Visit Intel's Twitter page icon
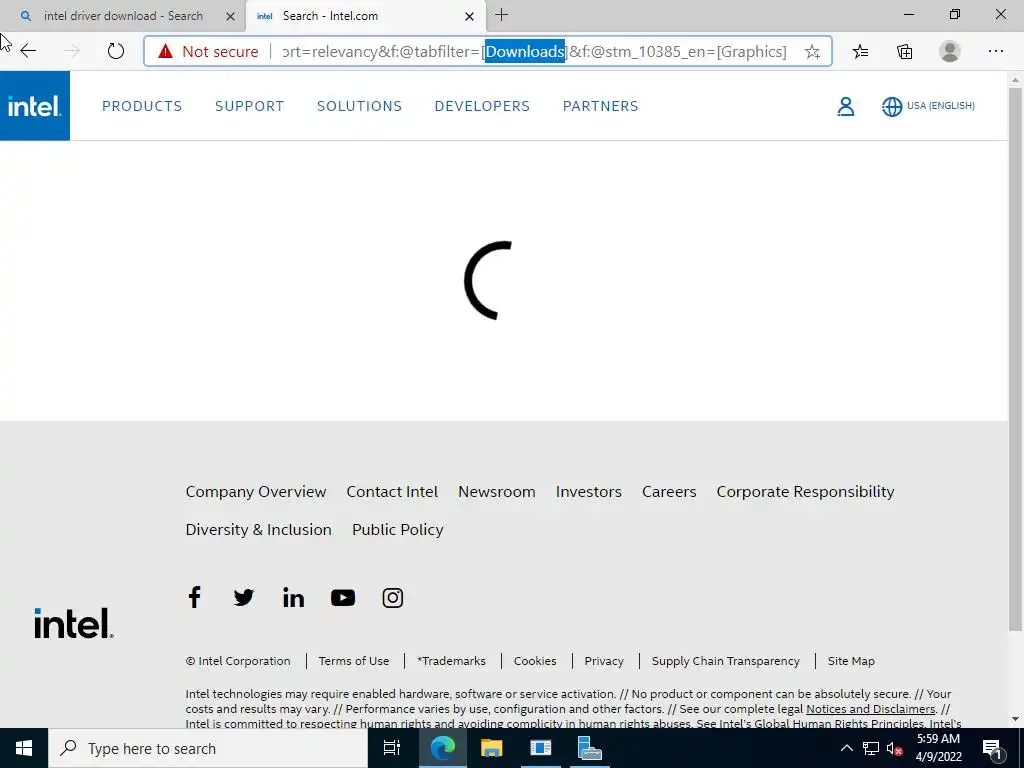 244,598
